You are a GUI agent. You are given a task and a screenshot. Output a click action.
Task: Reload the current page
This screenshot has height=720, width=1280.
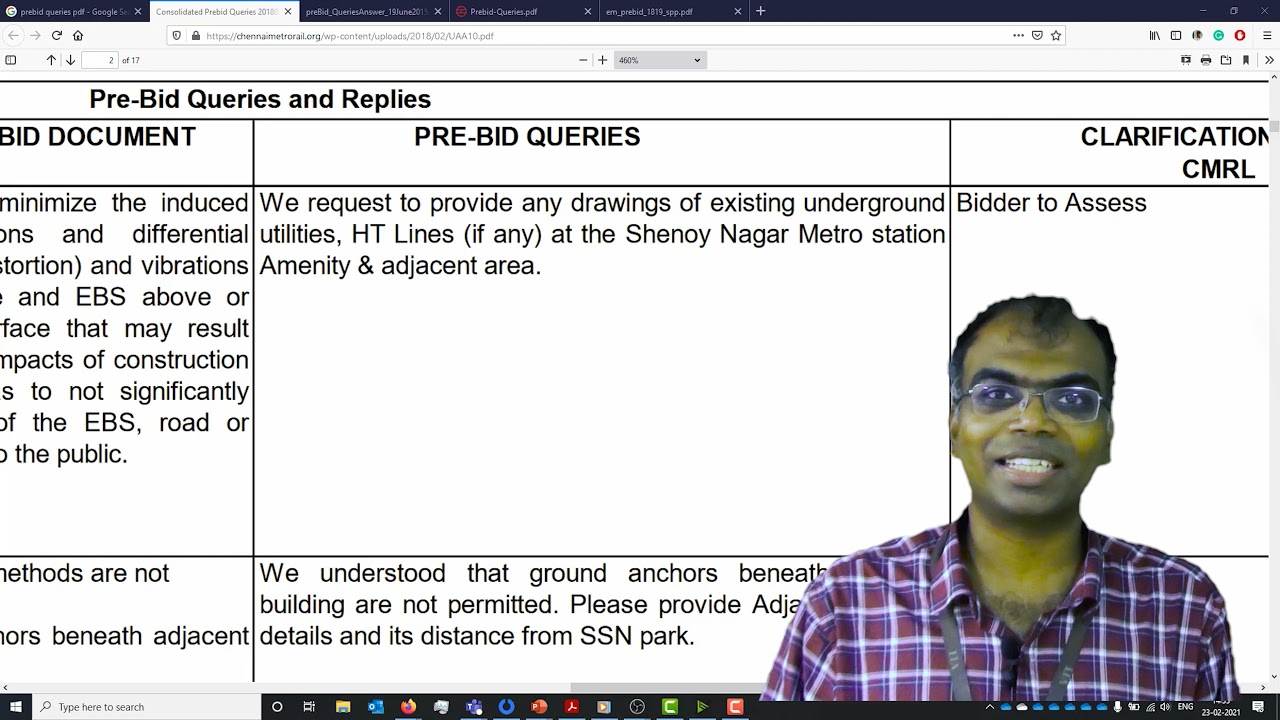point(57,35)
